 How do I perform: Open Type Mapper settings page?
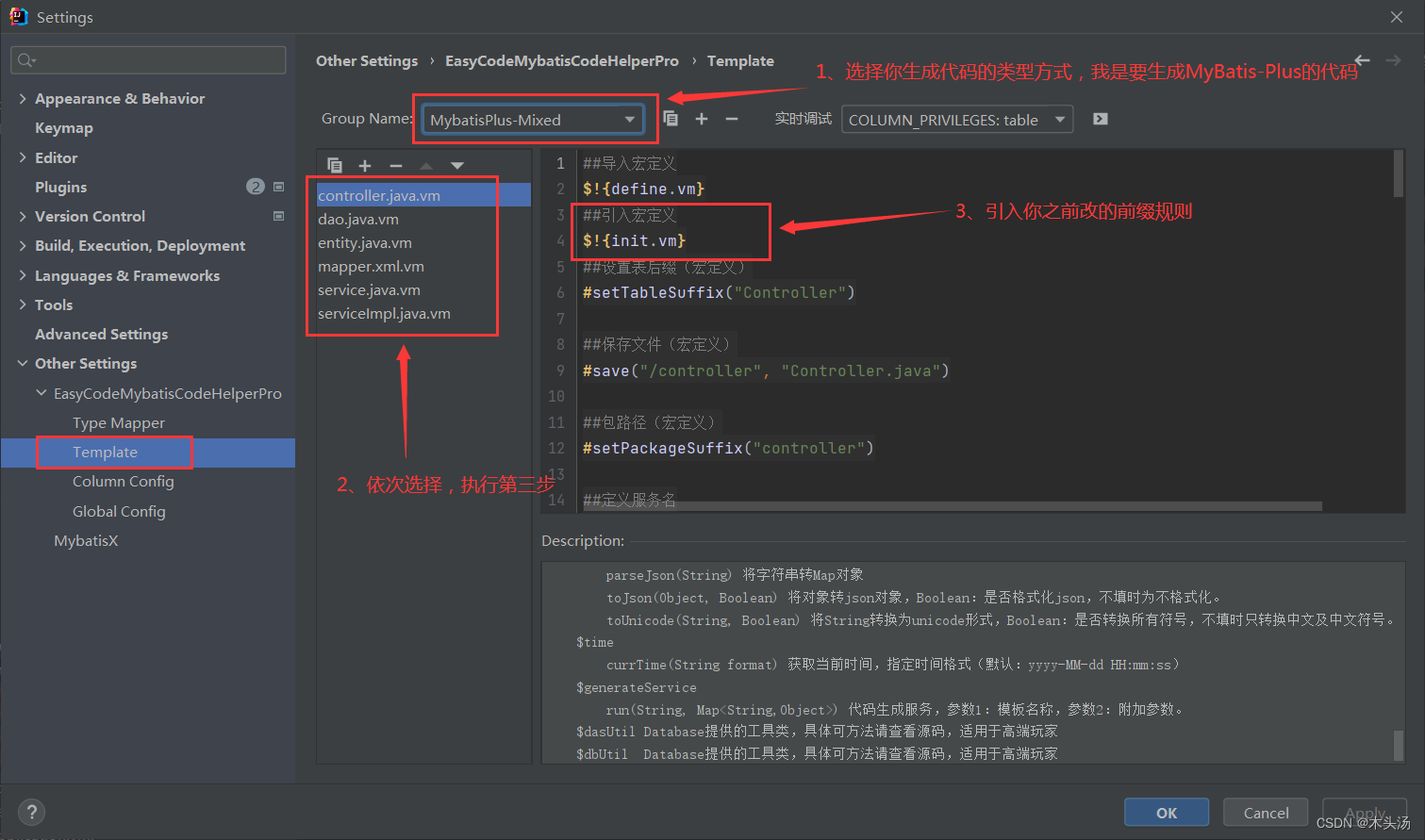click(117, 421)
